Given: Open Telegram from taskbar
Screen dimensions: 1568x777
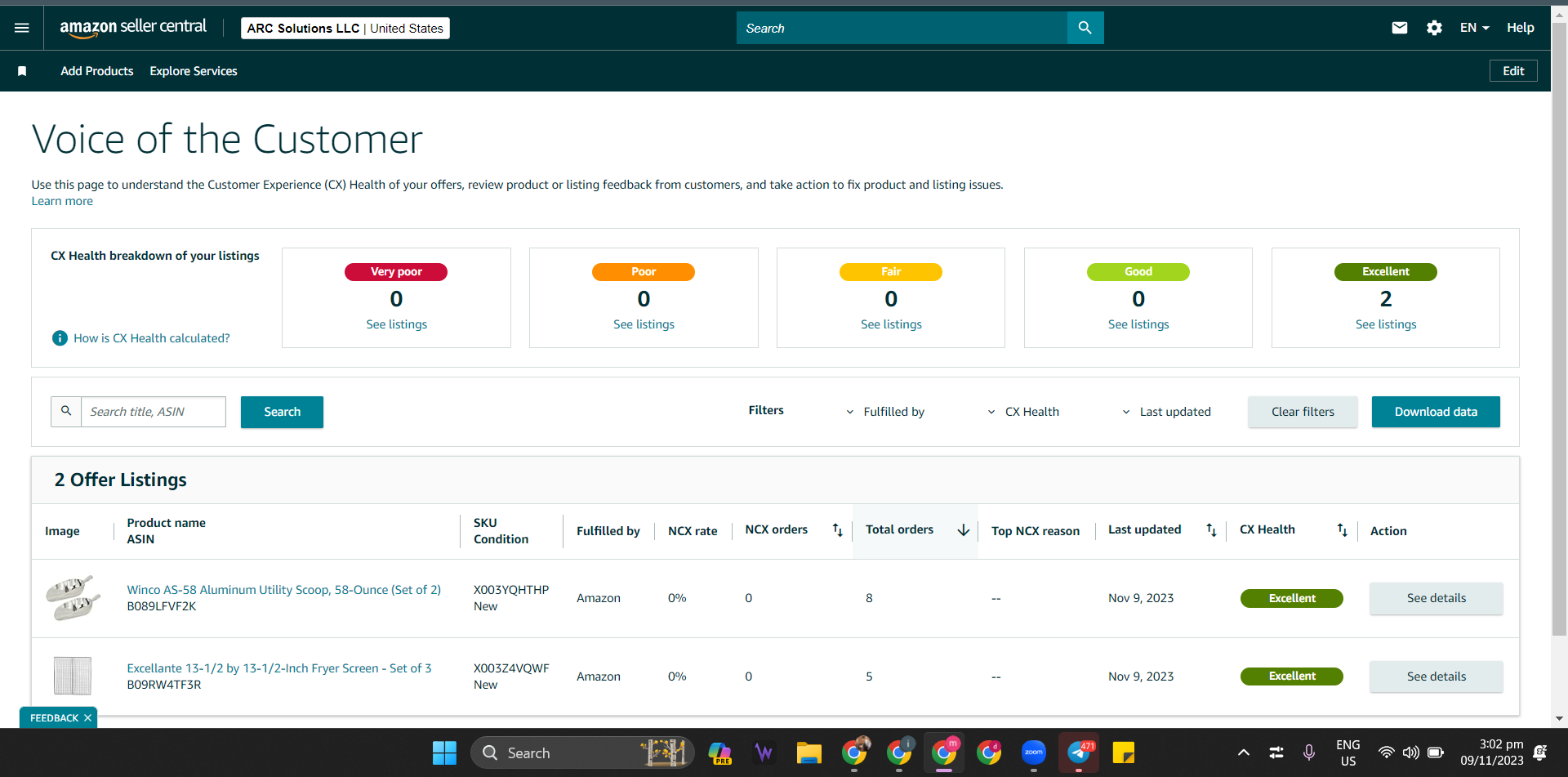Looking at the screenshot, I should pos(1079,752).
